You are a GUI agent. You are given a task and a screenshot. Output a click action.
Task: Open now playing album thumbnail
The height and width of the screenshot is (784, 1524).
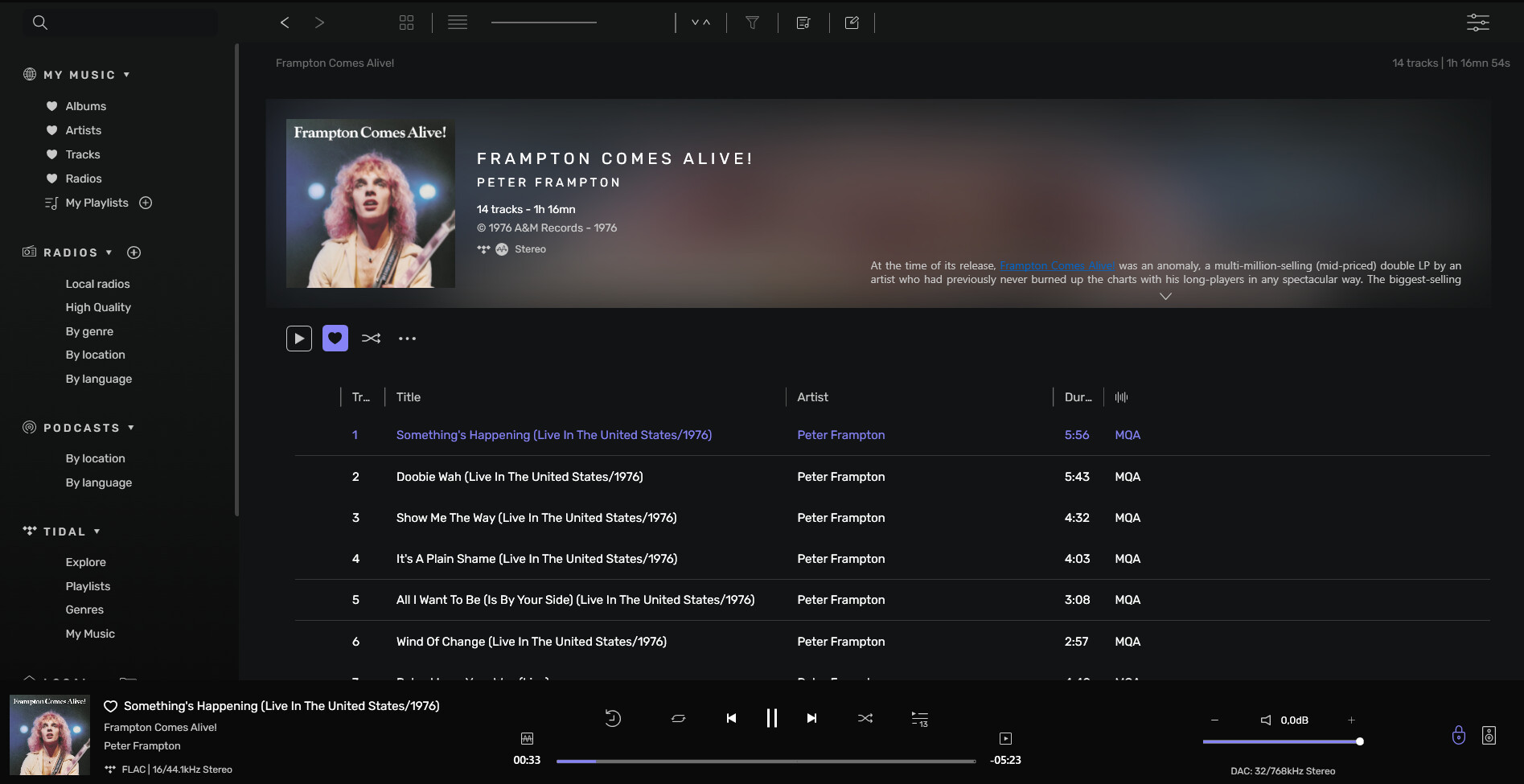[x=50, y=735]
